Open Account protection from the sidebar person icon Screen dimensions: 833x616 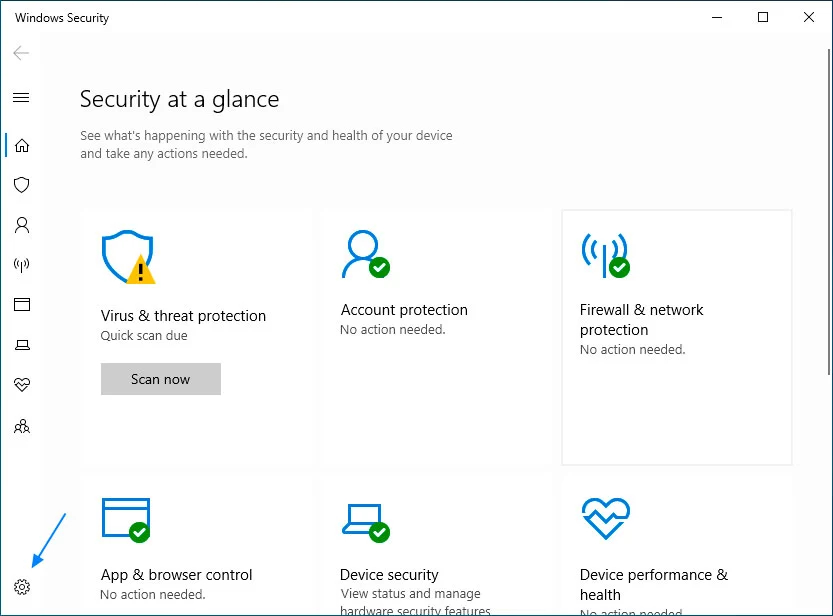[22, 225]
